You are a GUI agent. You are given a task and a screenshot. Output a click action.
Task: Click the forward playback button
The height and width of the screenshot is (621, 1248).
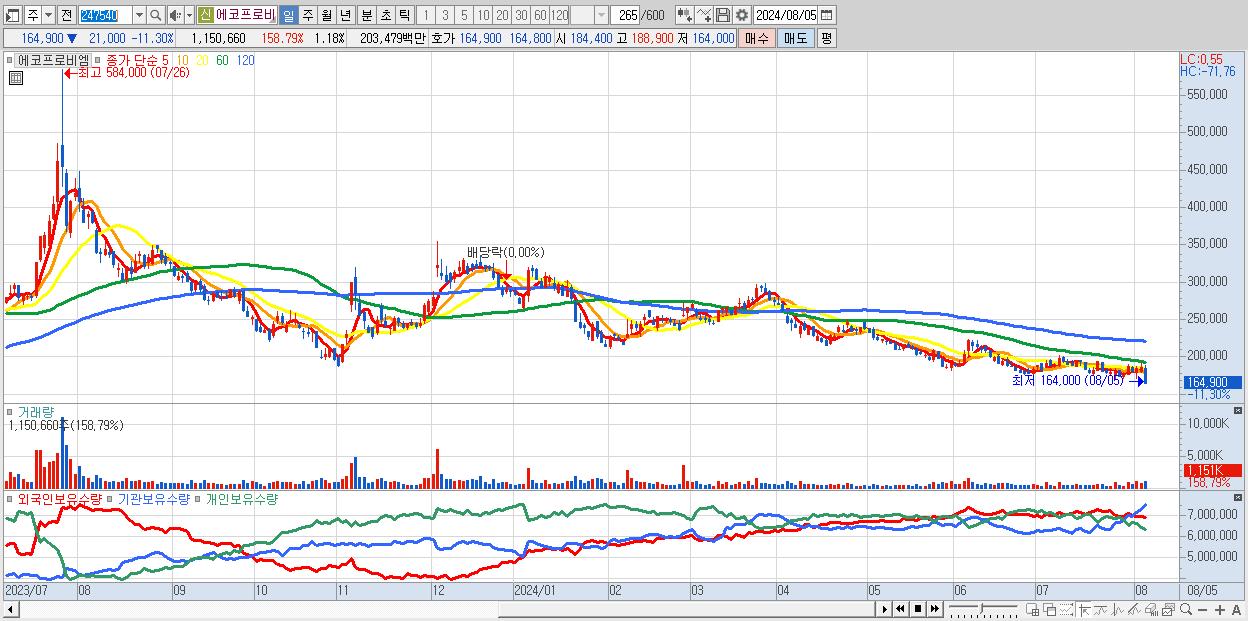[x=935, y=609]
